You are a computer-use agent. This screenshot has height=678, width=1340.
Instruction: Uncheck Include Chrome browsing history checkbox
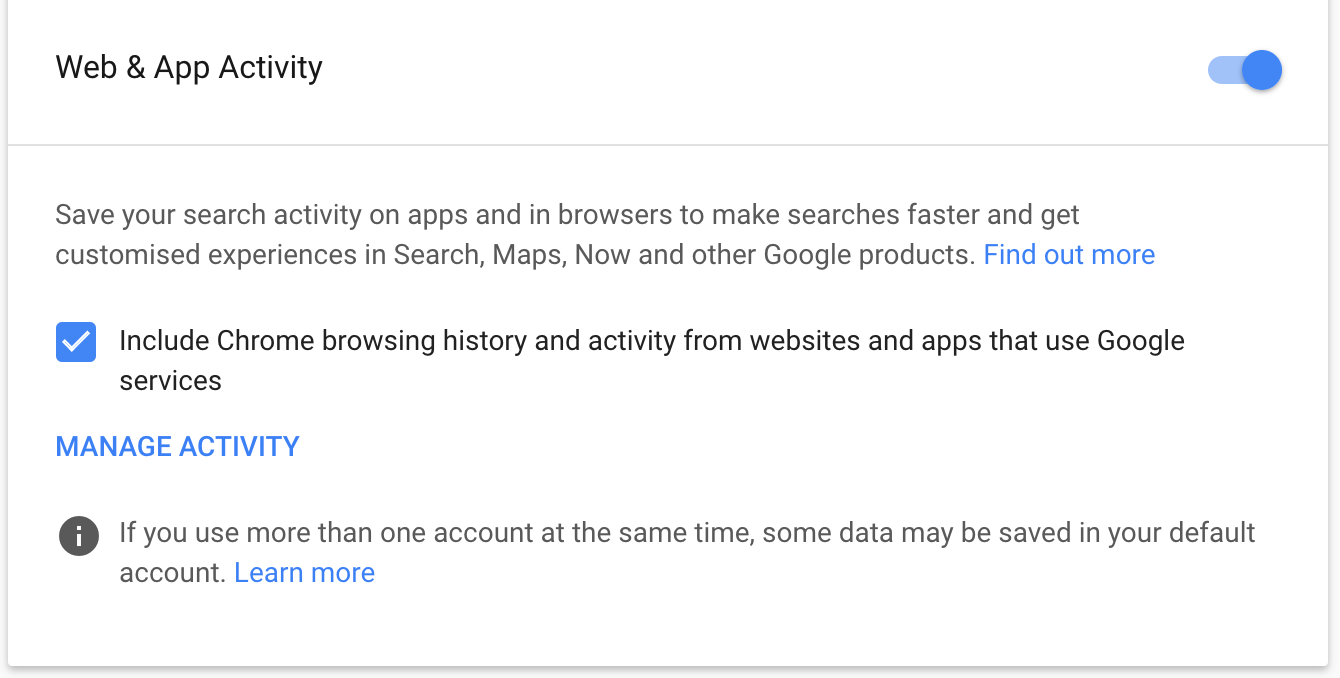[76, 342]
